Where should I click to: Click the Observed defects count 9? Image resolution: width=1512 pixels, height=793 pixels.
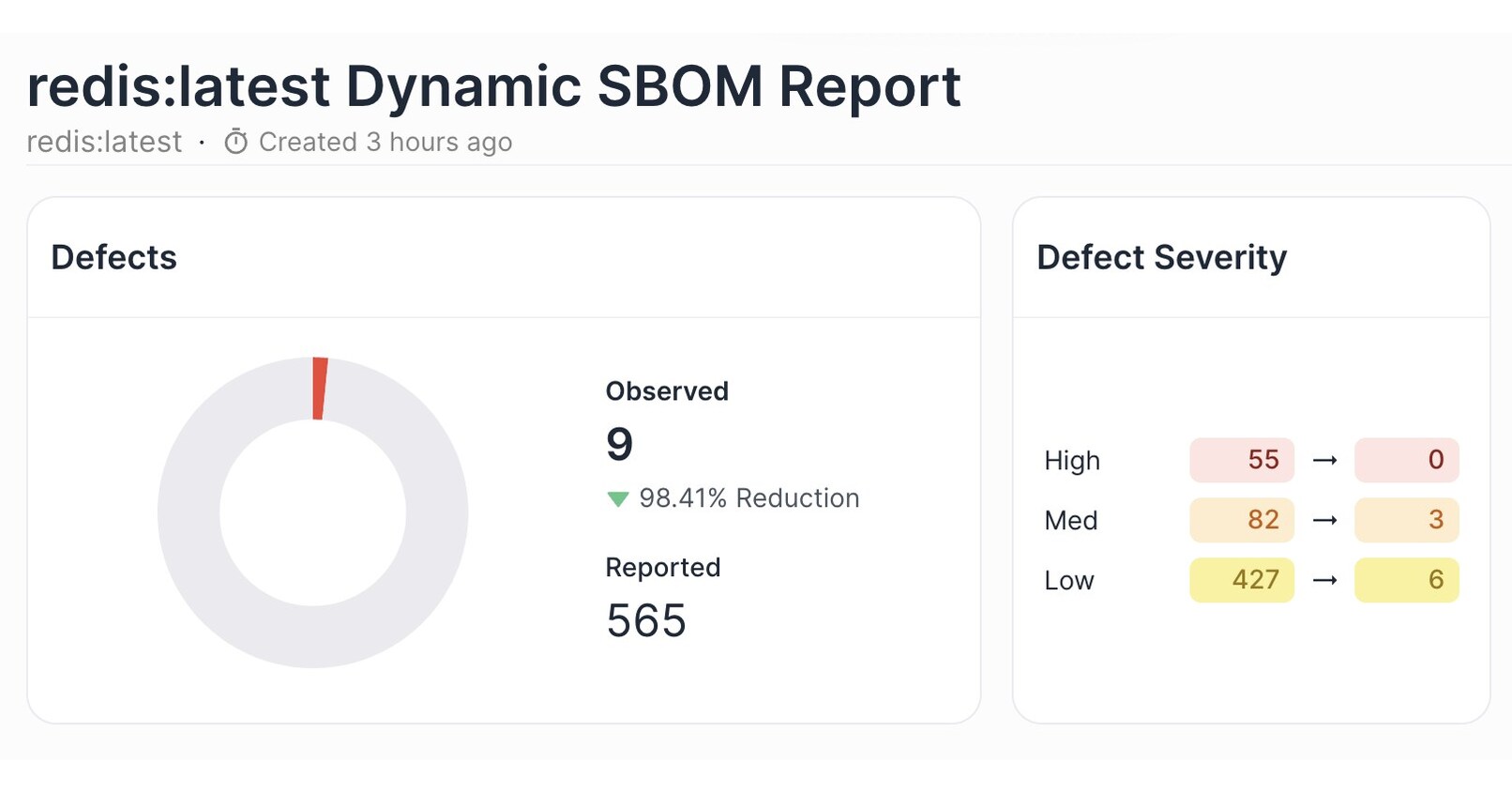(x=620, y=444)
